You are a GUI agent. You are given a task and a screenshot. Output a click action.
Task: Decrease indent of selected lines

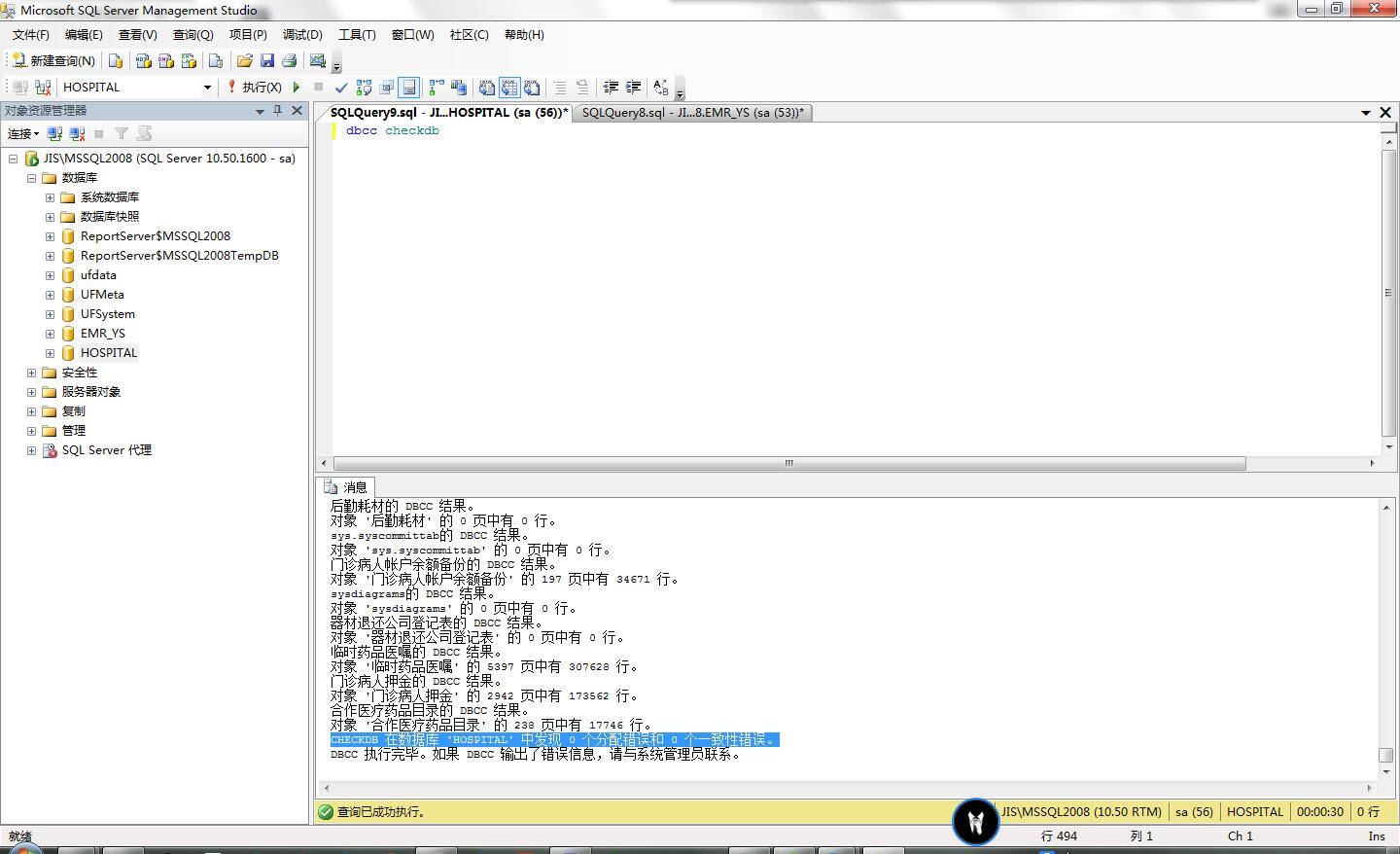[611, 88]
